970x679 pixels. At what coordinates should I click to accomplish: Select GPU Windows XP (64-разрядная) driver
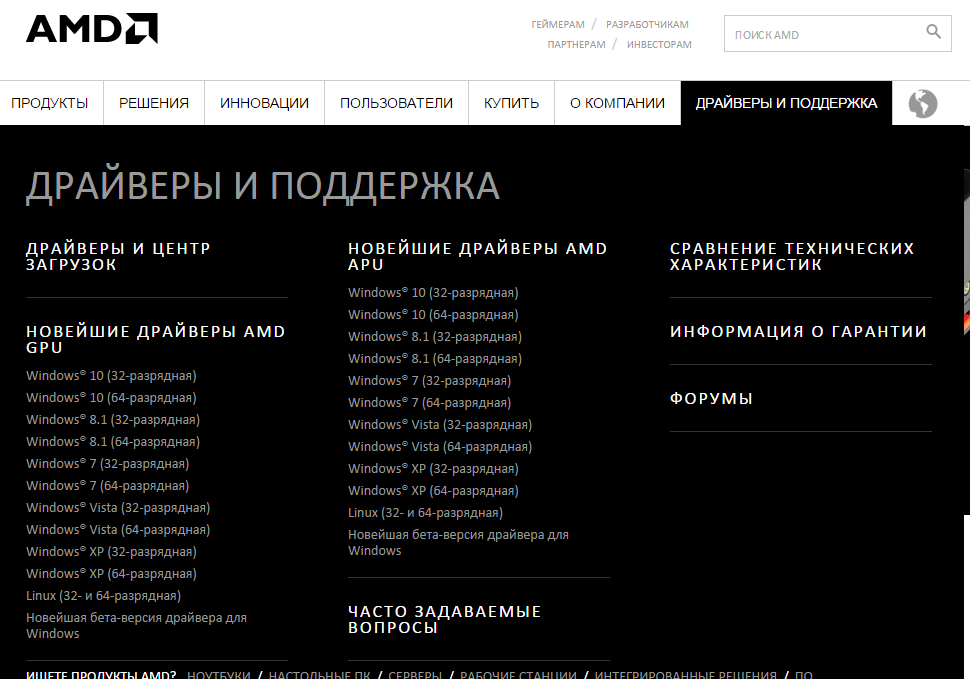click(111, 574)
